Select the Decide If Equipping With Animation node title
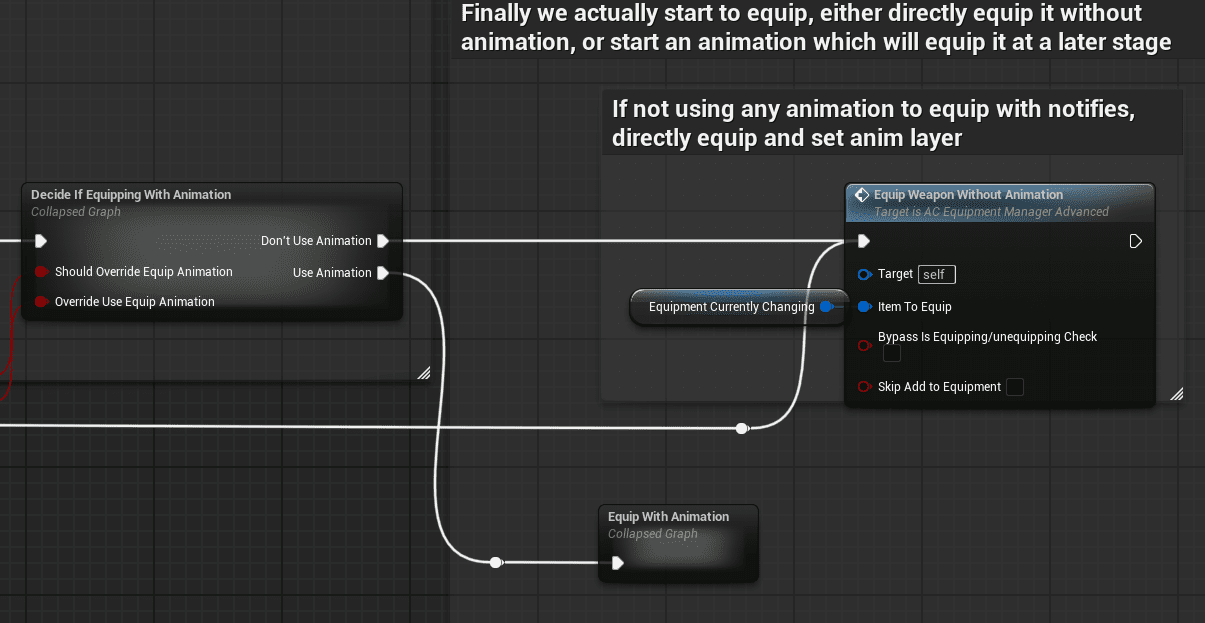Viewport: 1205px width, 623px height. click(131, 195)
